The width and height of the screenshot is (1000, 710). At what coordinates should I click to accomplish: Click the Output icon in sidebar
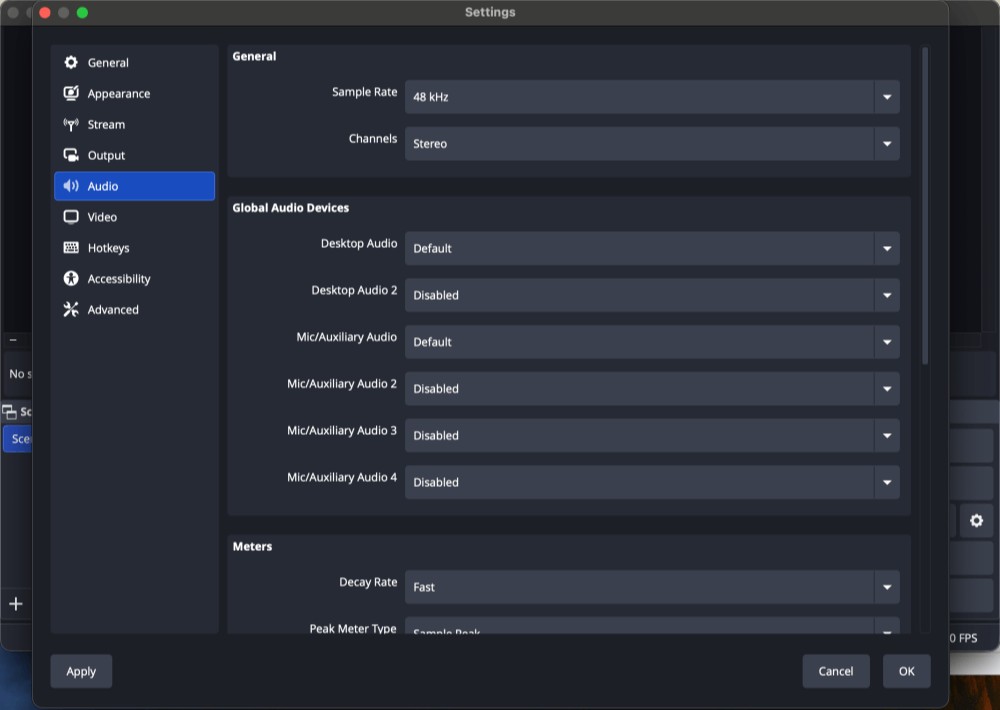(70, 155)
